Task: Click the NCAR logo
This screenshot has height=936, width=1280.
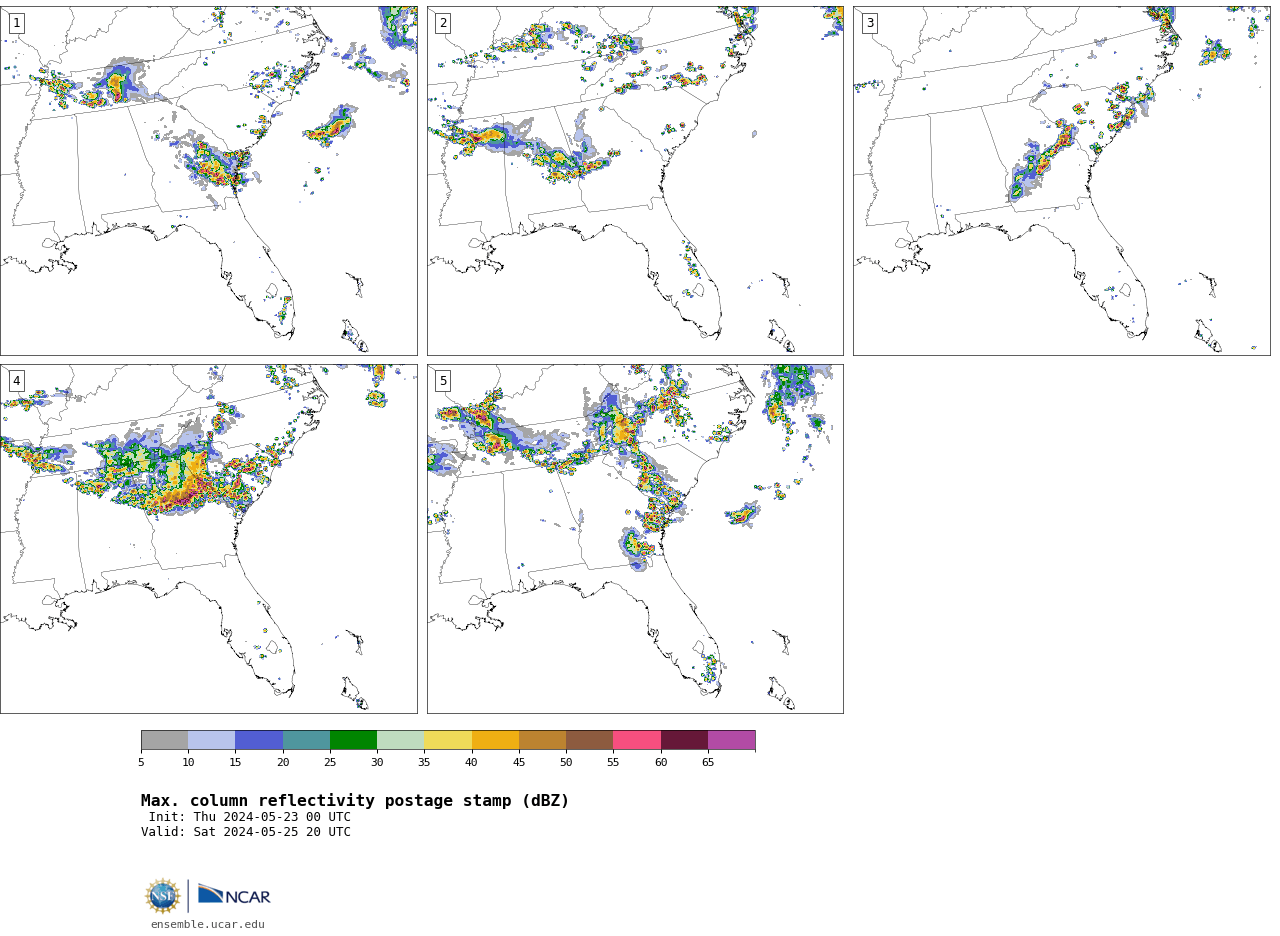Action: [234, 895]
